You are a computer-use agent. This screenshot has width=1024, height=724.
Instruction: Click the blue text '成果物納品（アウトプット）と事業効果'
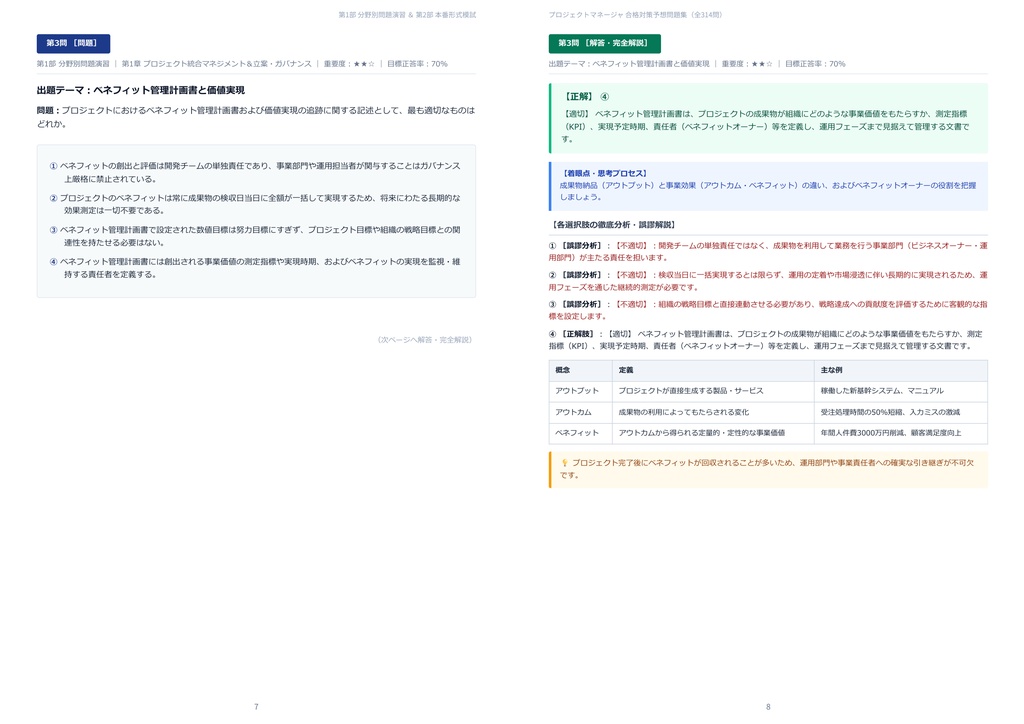pyautogui.click(x=768, y=191)
